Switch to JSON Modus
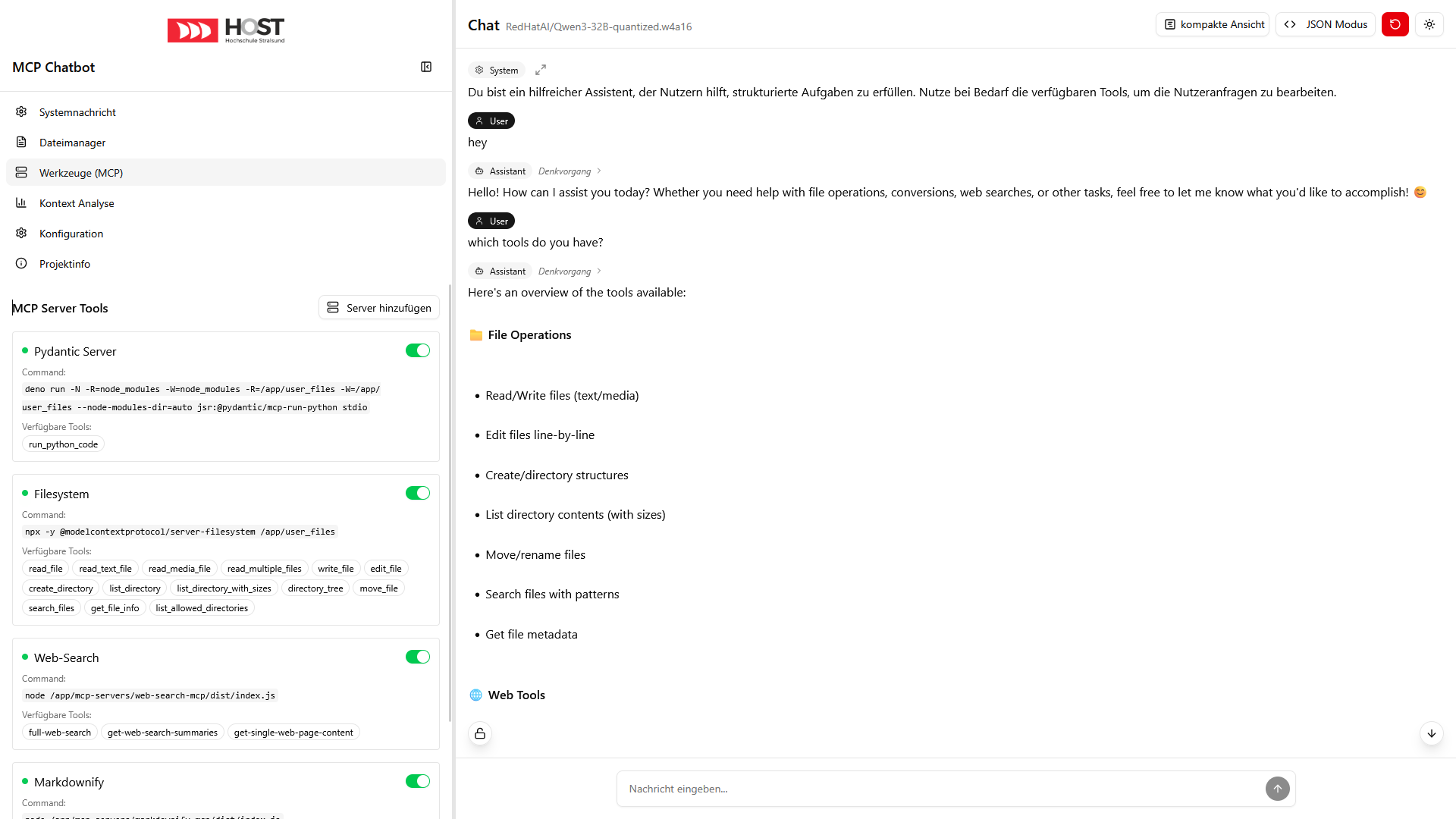The width and height of the screenshot is (1456, 819). tap(1325, 24)
